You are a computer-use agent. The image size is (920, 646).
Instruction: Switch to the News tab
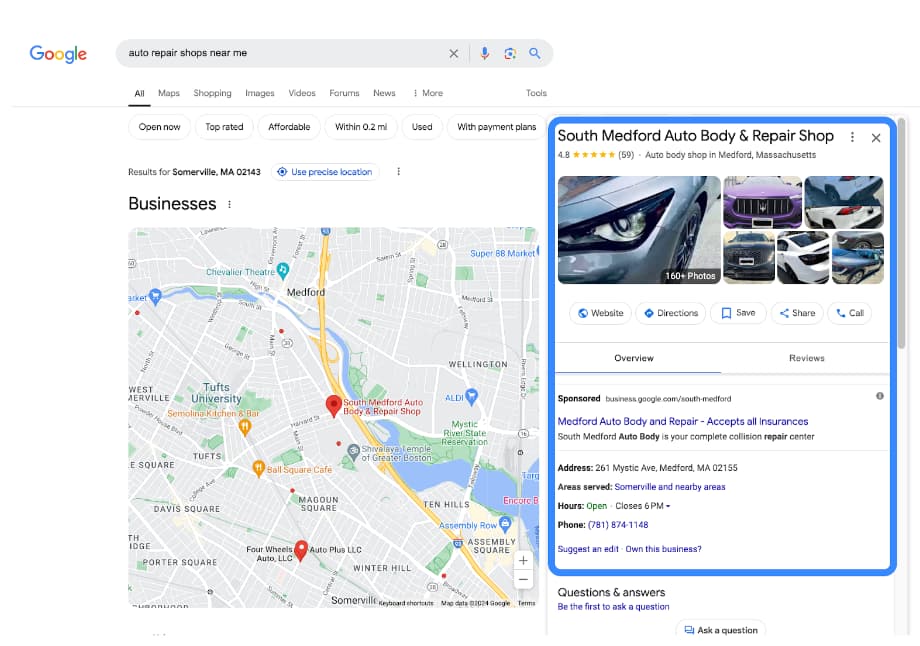pyautogui.click(x=384, y=93)
